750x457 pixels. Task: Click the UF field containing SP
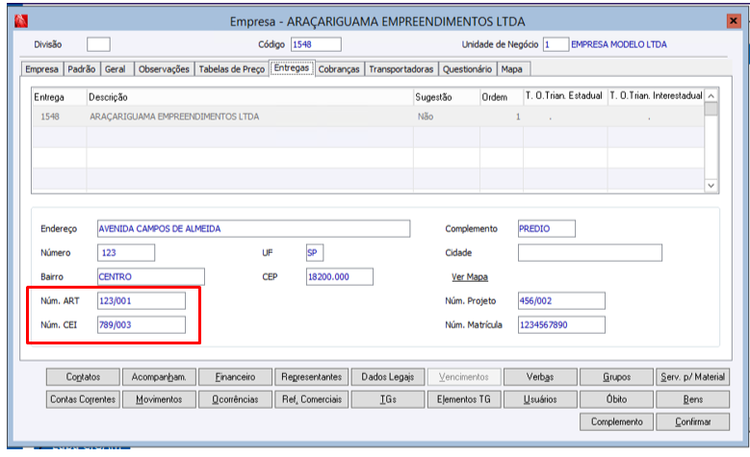(315, 253)
